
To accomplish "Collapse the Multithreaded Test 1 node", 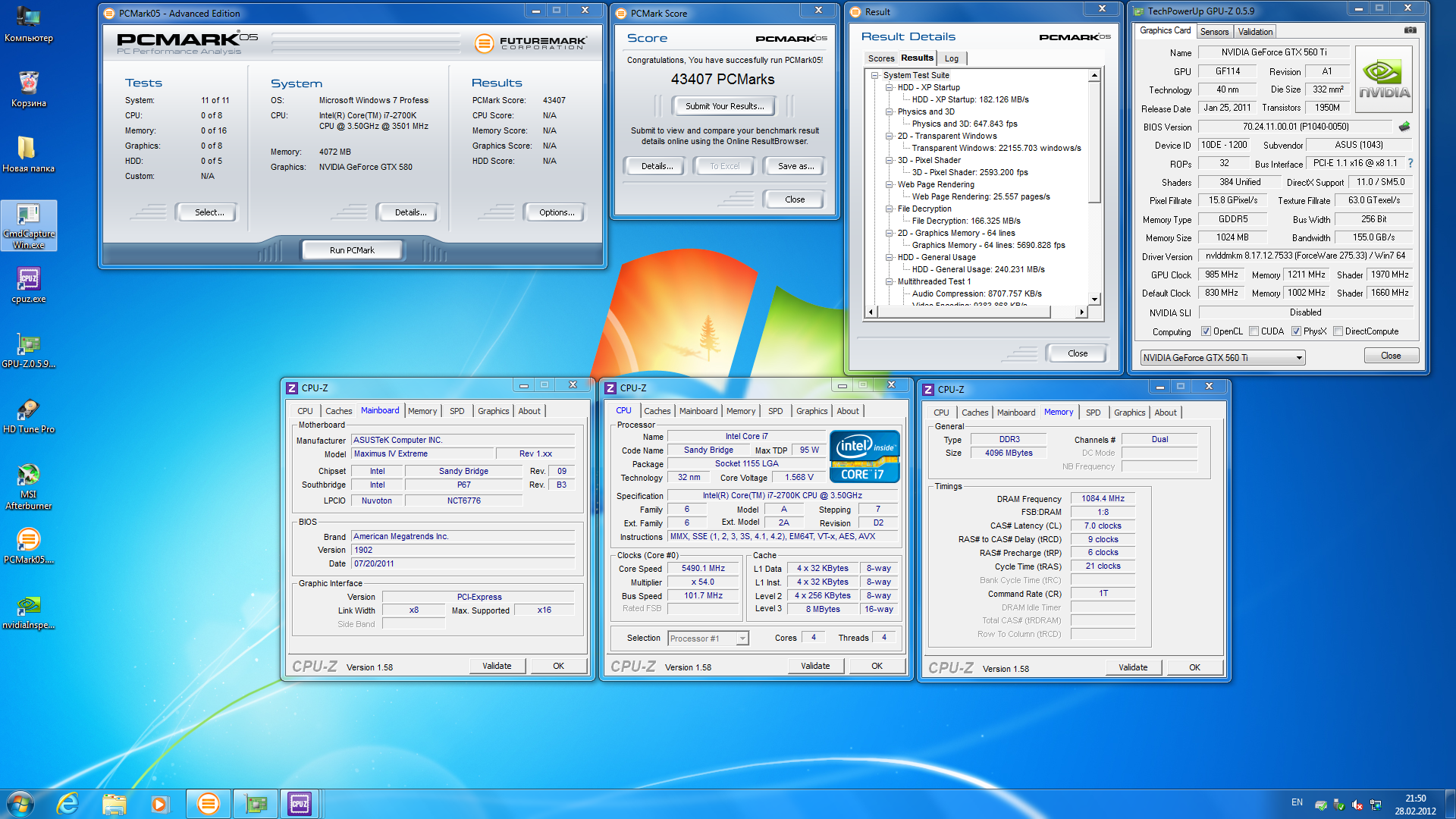I will click(x=890, y=281).
